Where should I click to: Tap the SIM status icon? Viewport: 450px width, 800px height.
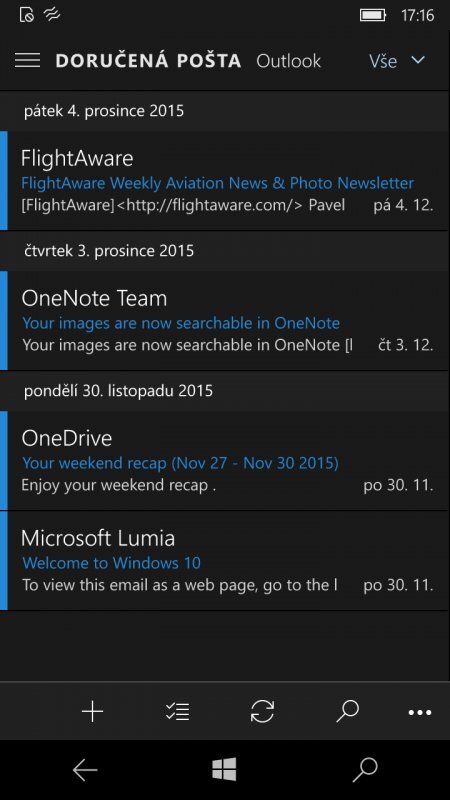click(27, 15)
